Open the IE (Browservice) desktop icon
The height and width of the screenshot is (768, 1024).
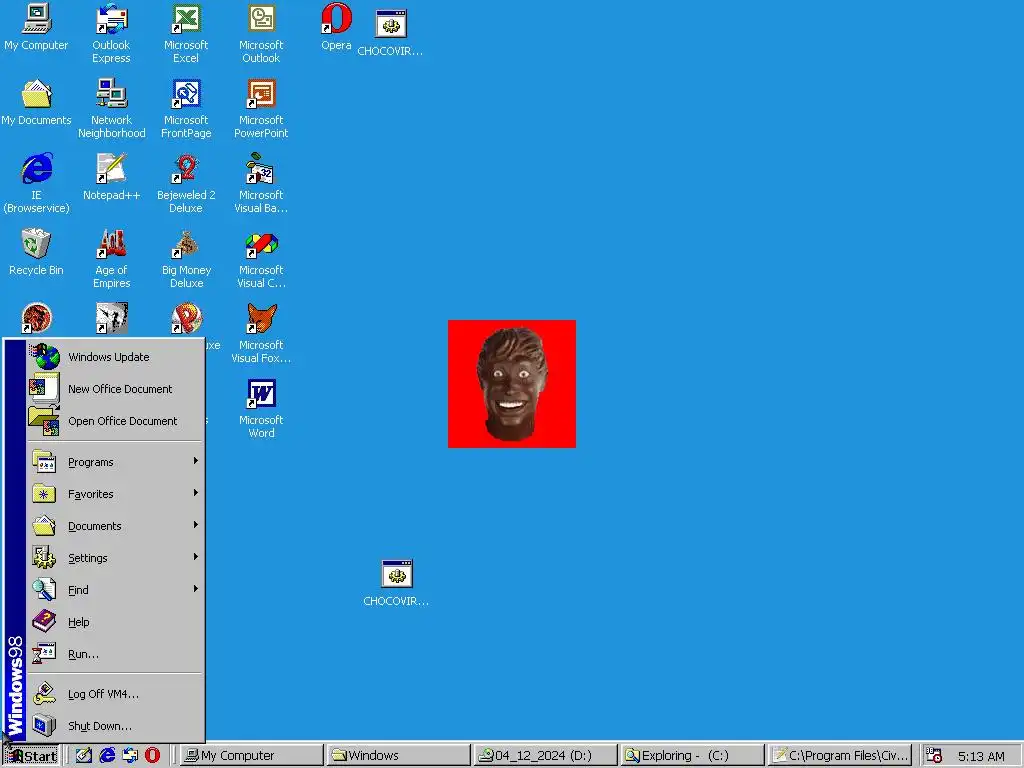pos(36,184)
